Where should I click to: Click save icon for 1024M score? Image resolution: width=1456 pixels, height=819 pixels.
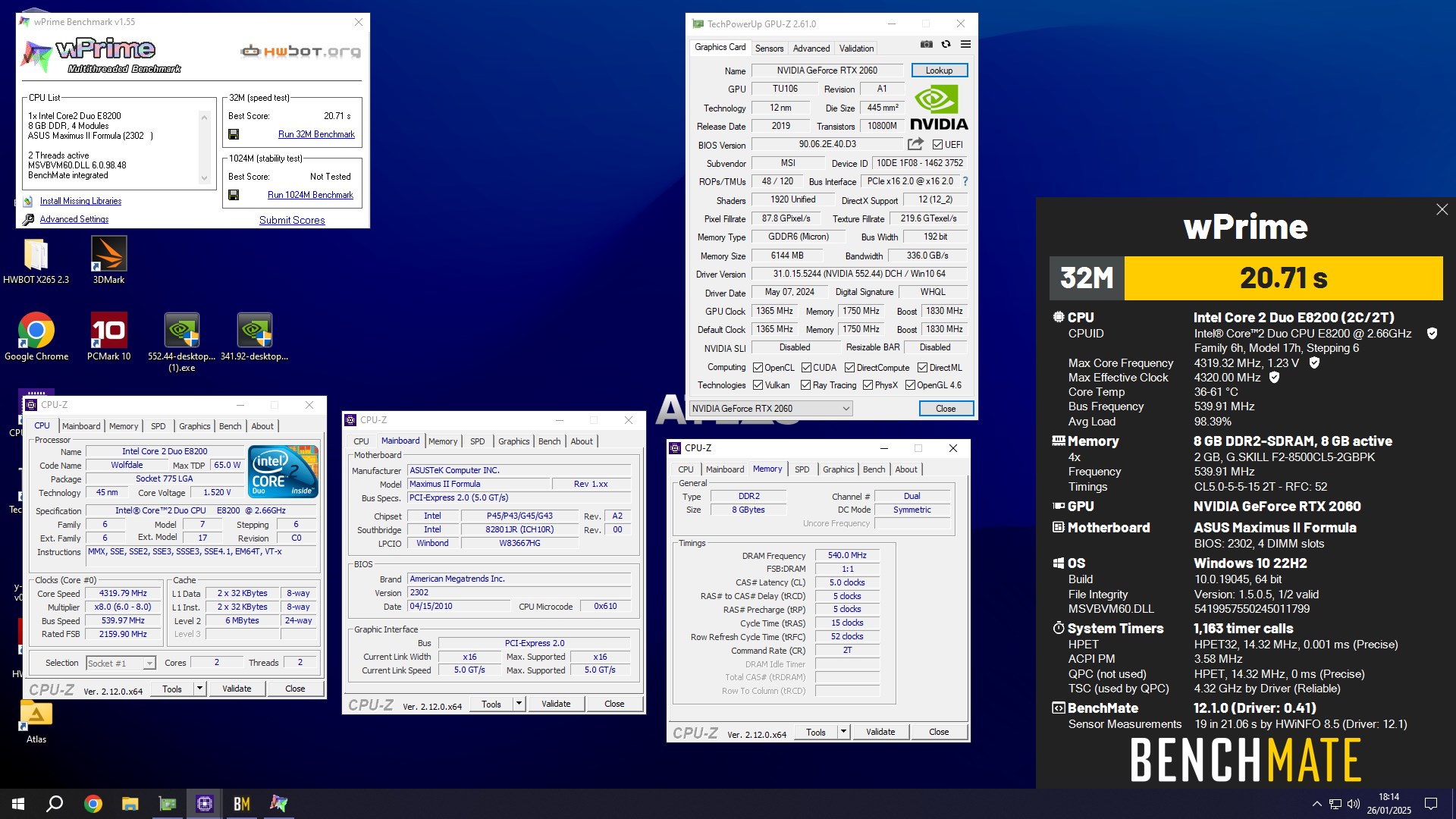click(x=234, y=195)
